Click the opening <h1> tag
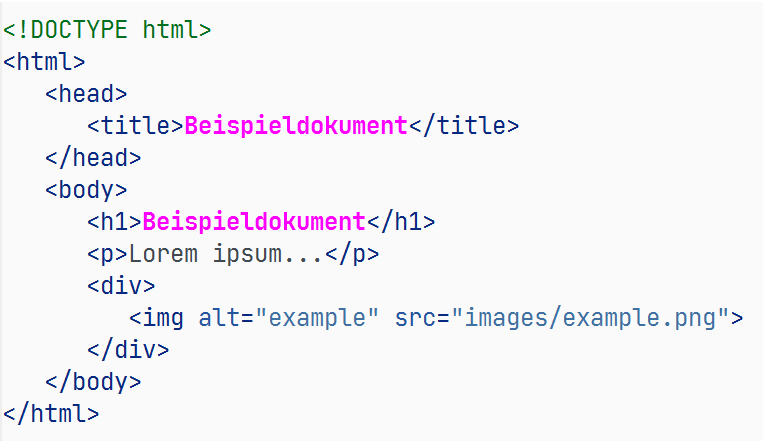The image size is (763, 441). (114, 222)
